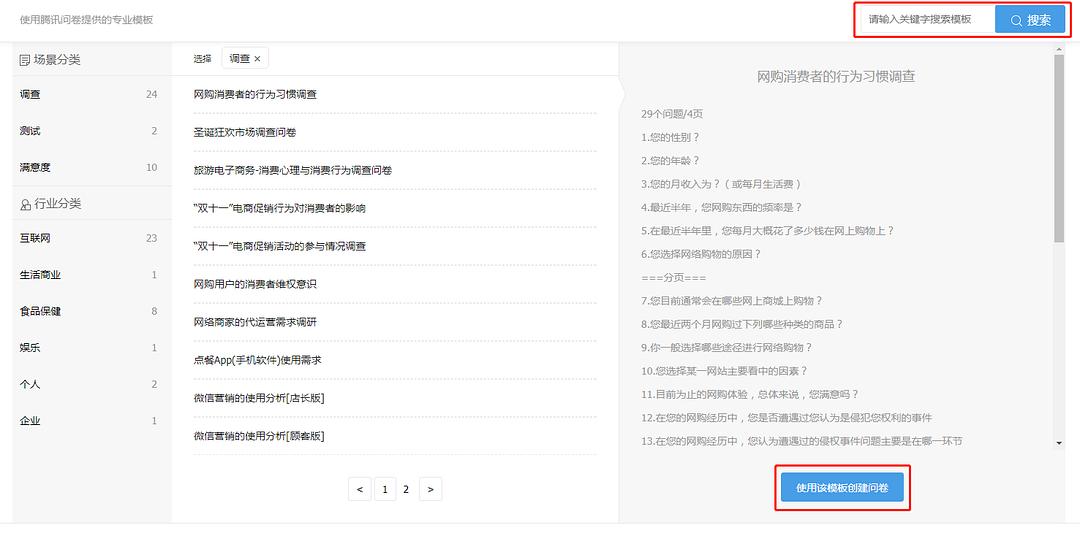
Task: Select the 娱乐 industry category
Action: click(30, 348)
